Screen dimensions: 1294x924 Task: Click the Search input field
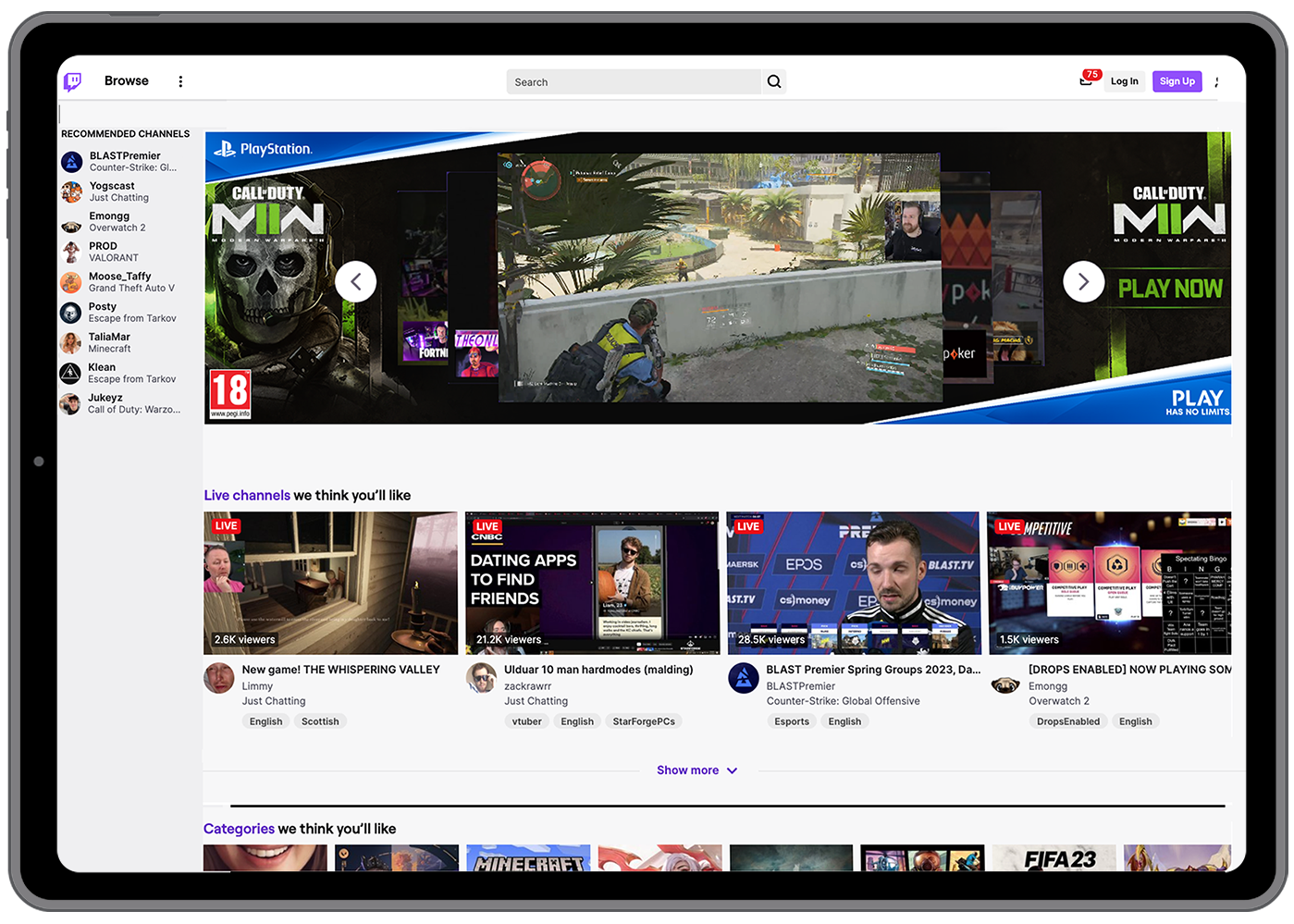pyautogui.click(x=634, y=82)
